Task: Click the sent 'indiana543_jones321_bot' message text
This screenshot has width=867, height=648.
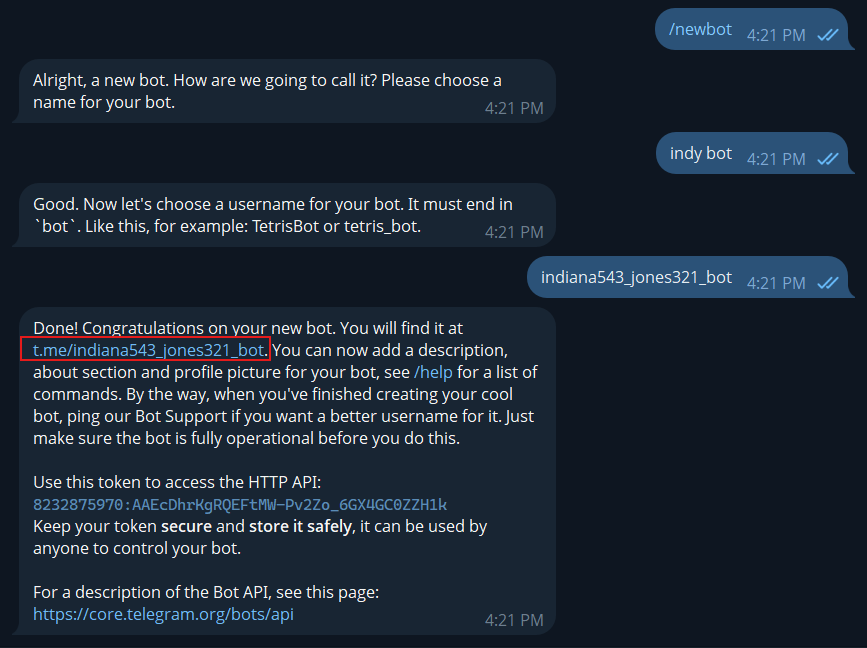Action: (x=636, y=277)
